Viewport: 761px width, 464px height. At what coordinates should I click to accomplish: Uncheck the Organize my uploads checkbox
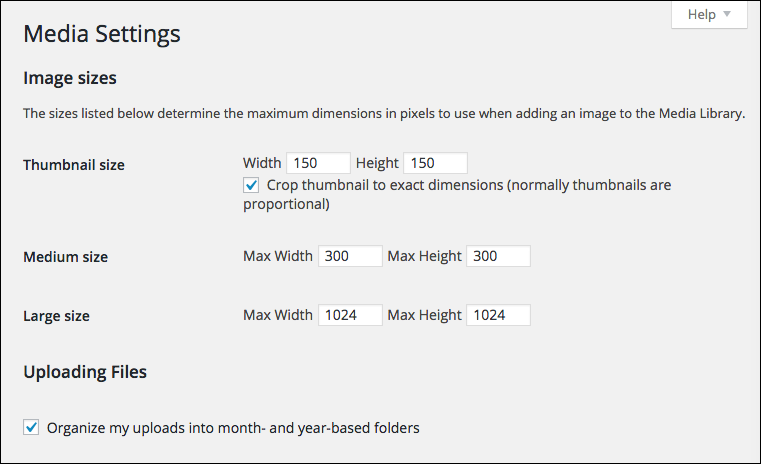click(31, 428)
